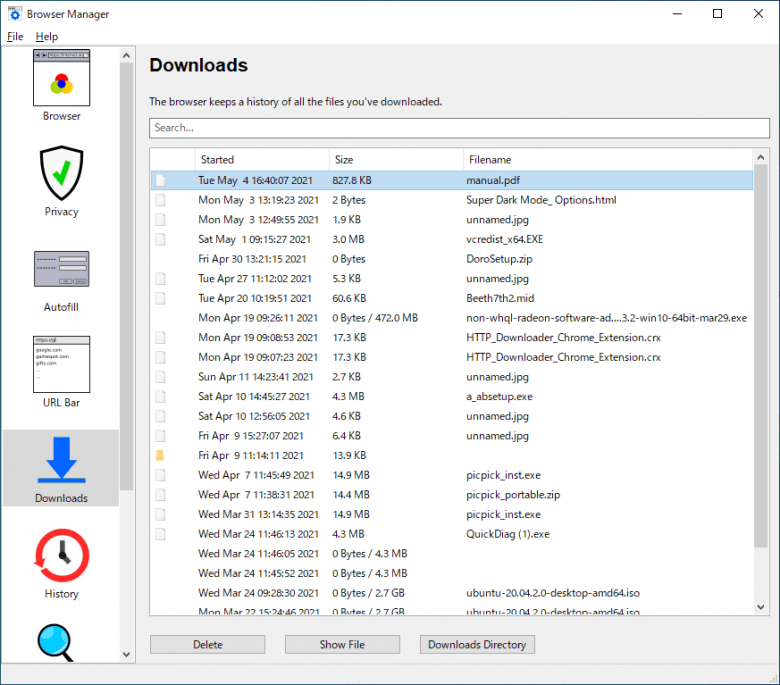The height and width of the screenshot is (685, 780).
Task: Open the Browser section icon
Action: point(61,78)
